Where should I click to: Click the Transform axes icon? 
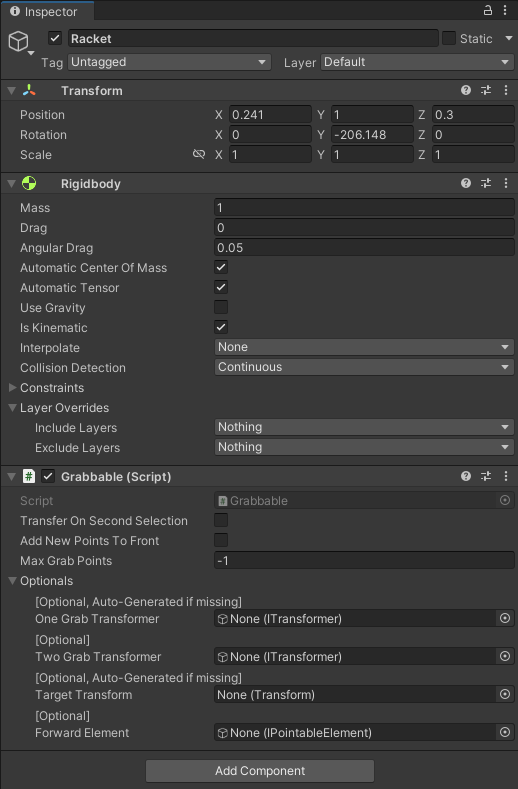[29, 91]
